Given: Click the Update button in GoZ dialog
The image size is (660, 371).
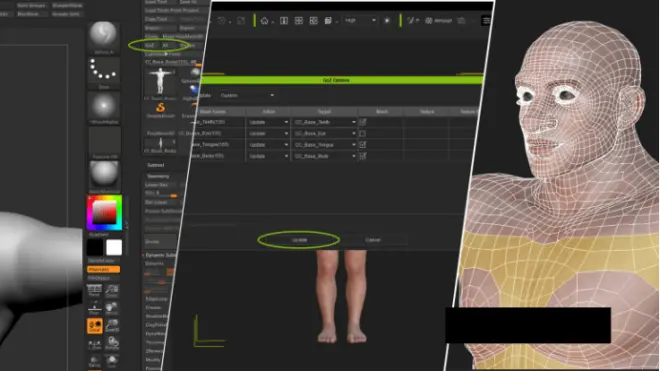Looking at the screenshot, I should 299,240.
